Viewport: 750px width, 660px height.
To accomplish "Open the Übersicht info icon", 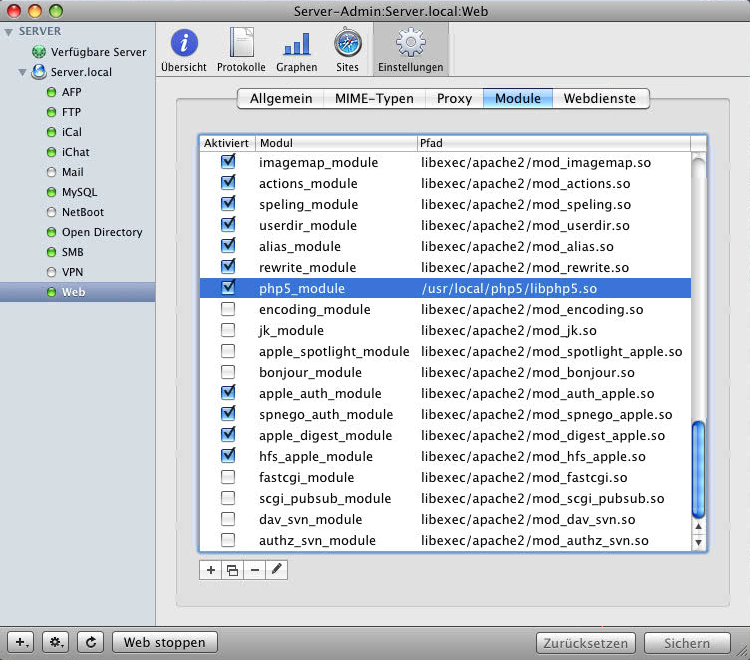I will coord(184,44).
